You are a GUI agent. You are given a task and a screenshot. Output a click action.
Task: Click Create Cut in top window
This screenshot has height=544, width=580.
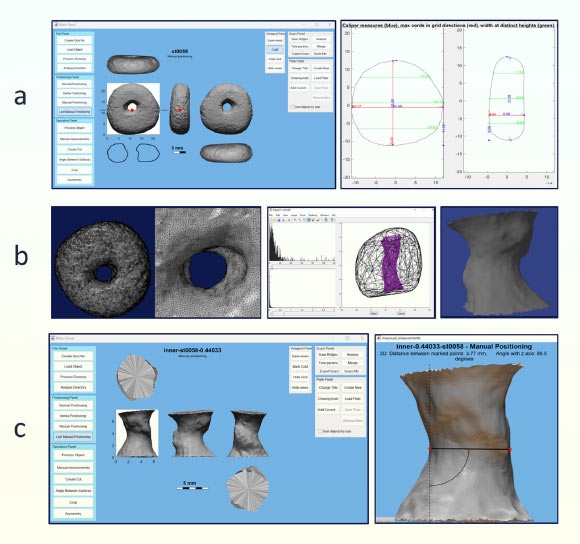point(74,149)
